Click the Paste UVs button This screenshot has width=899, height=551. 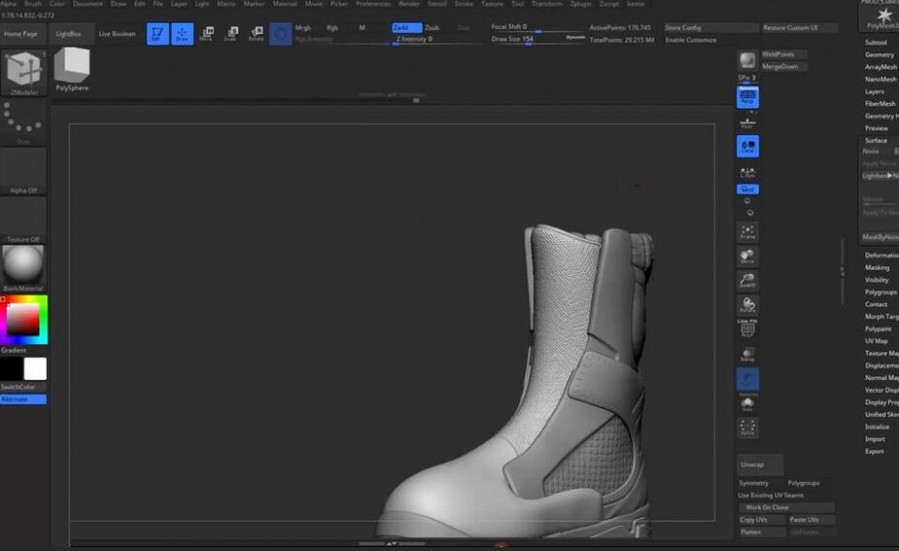[811, 520]
